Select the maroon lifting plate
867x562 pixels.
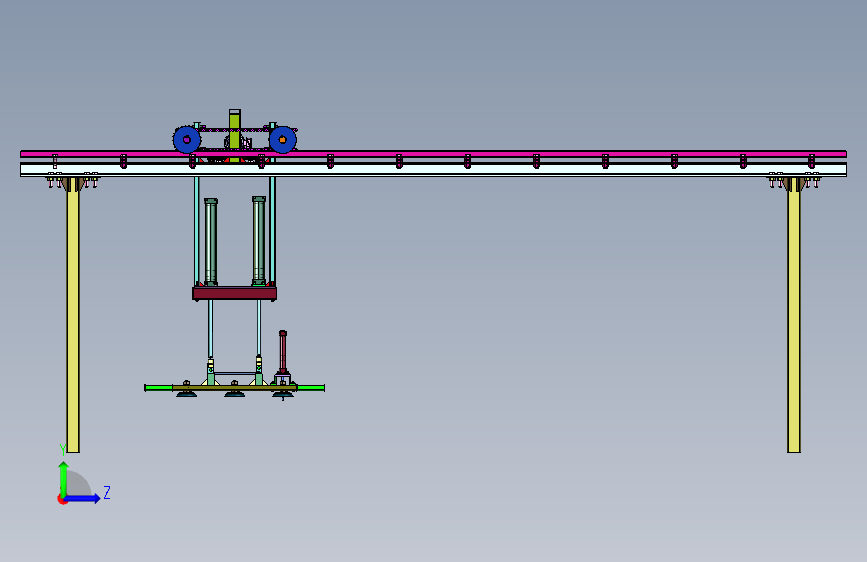click(x=234, y=293)
